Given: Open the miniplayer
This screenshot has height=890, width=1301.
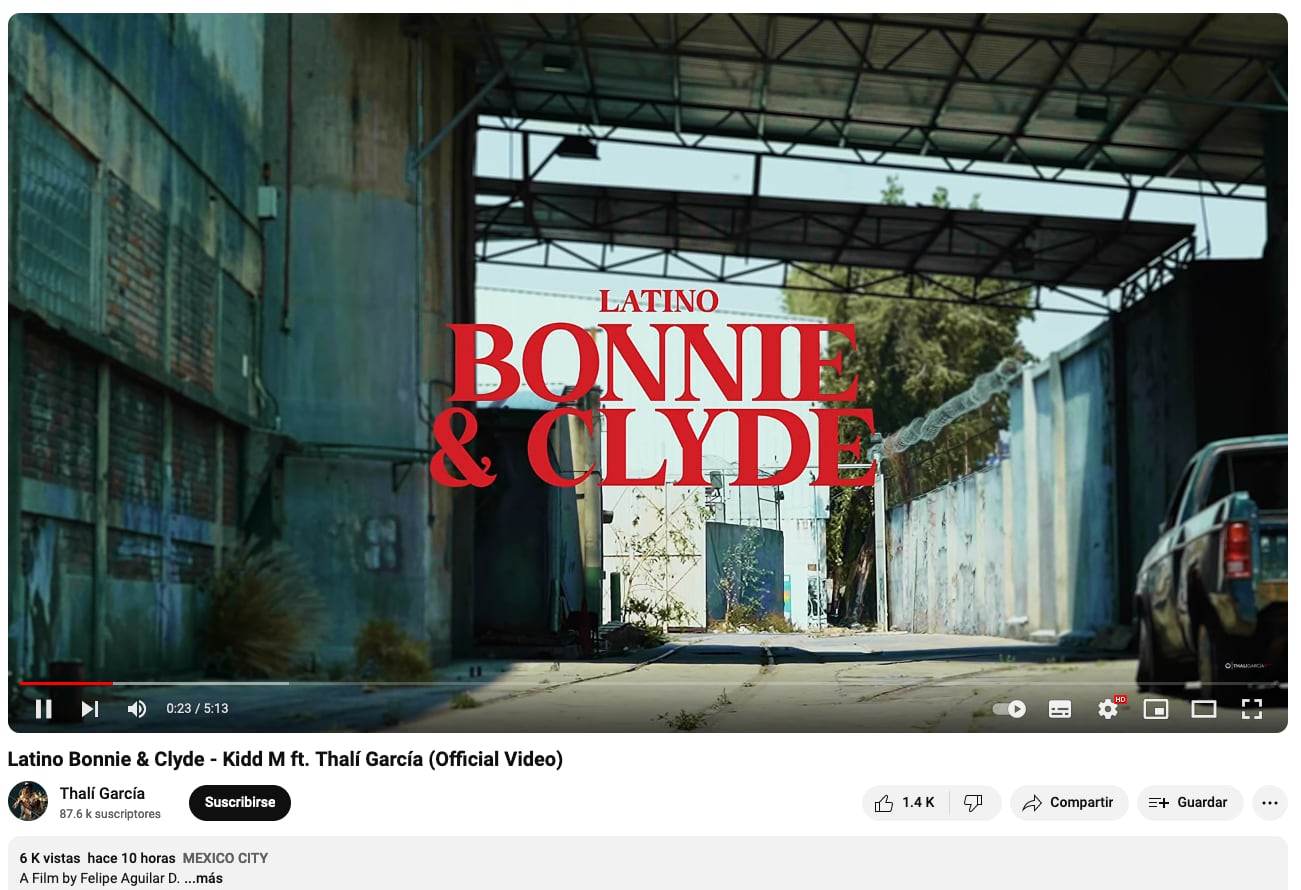Looking at the screenshot, I should tap(1156, 709).
